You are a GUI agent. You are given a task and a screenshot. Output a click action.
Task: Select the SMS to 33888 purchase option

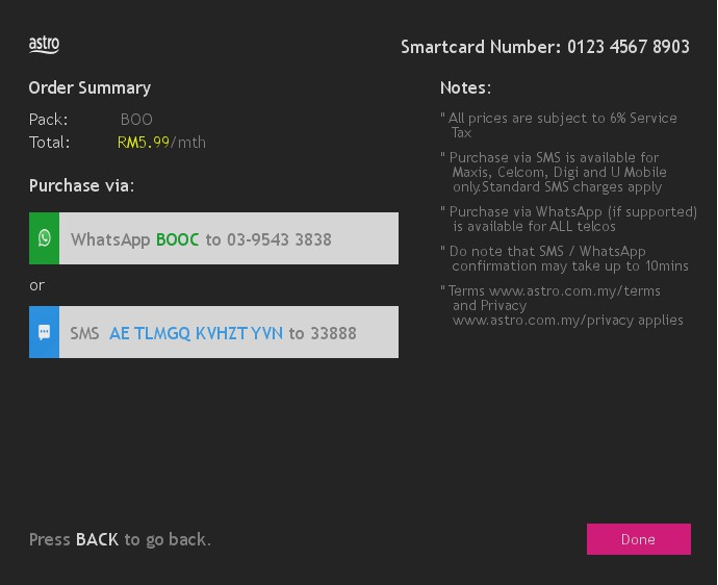tap(214, 332)
